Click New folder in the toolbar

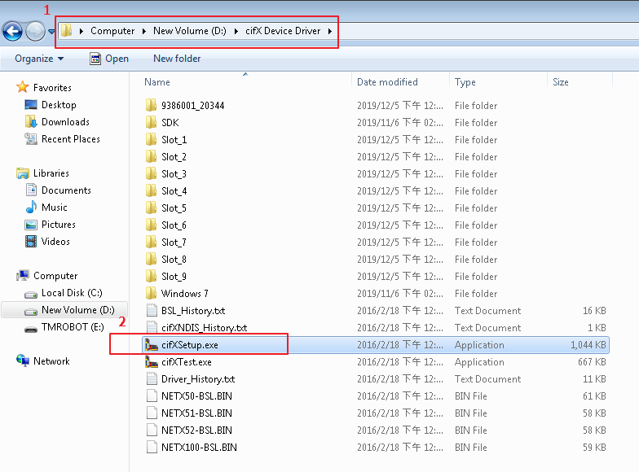177,59
